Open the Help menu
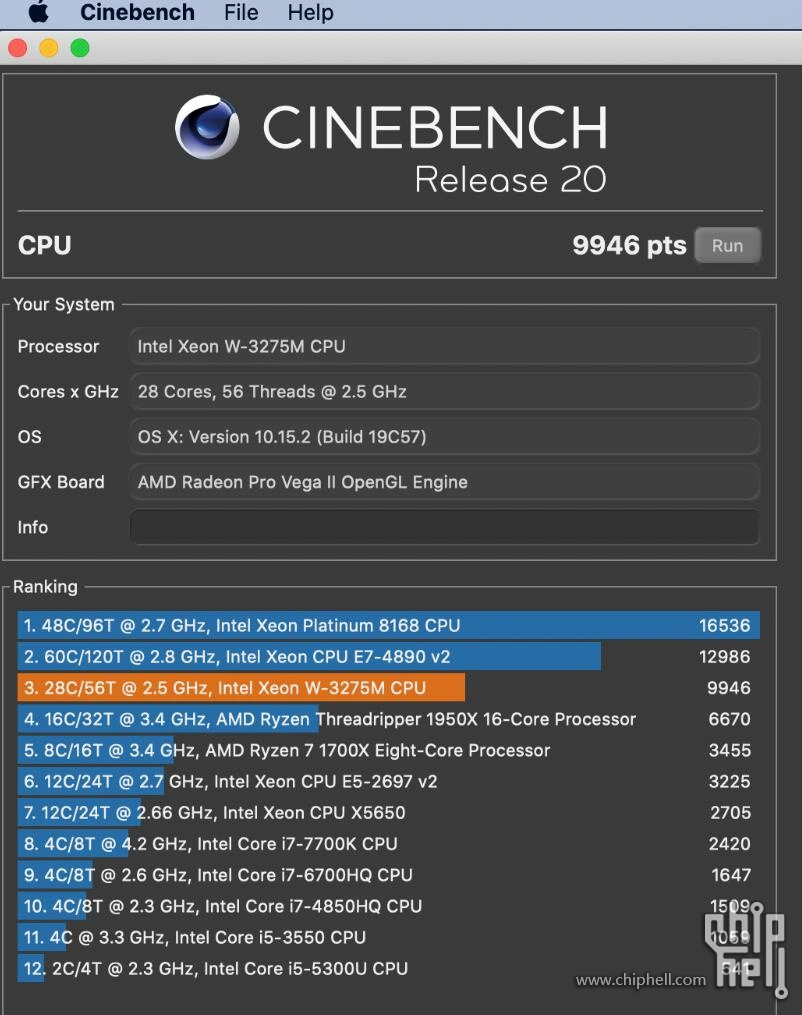The width and height of the screenshot is (802, 1015). (310, 13)
